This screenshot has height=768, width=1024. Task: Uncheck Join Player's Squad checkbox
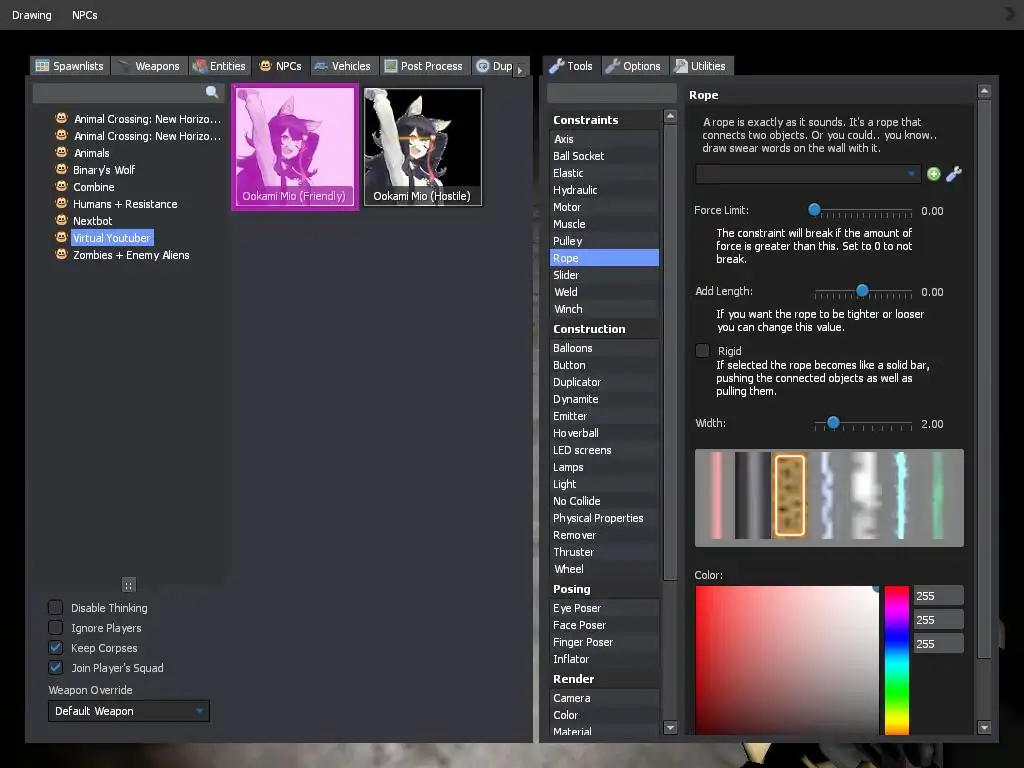(56, 667)
